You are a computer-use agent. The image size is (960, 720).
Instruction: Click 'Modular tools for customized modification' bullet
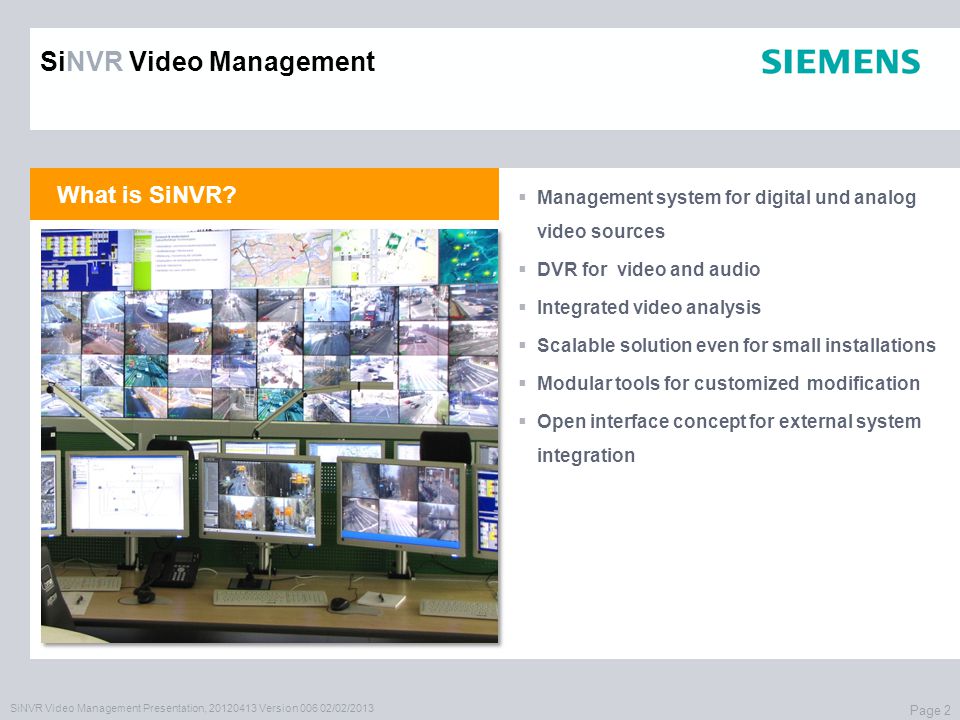[728, 383]
